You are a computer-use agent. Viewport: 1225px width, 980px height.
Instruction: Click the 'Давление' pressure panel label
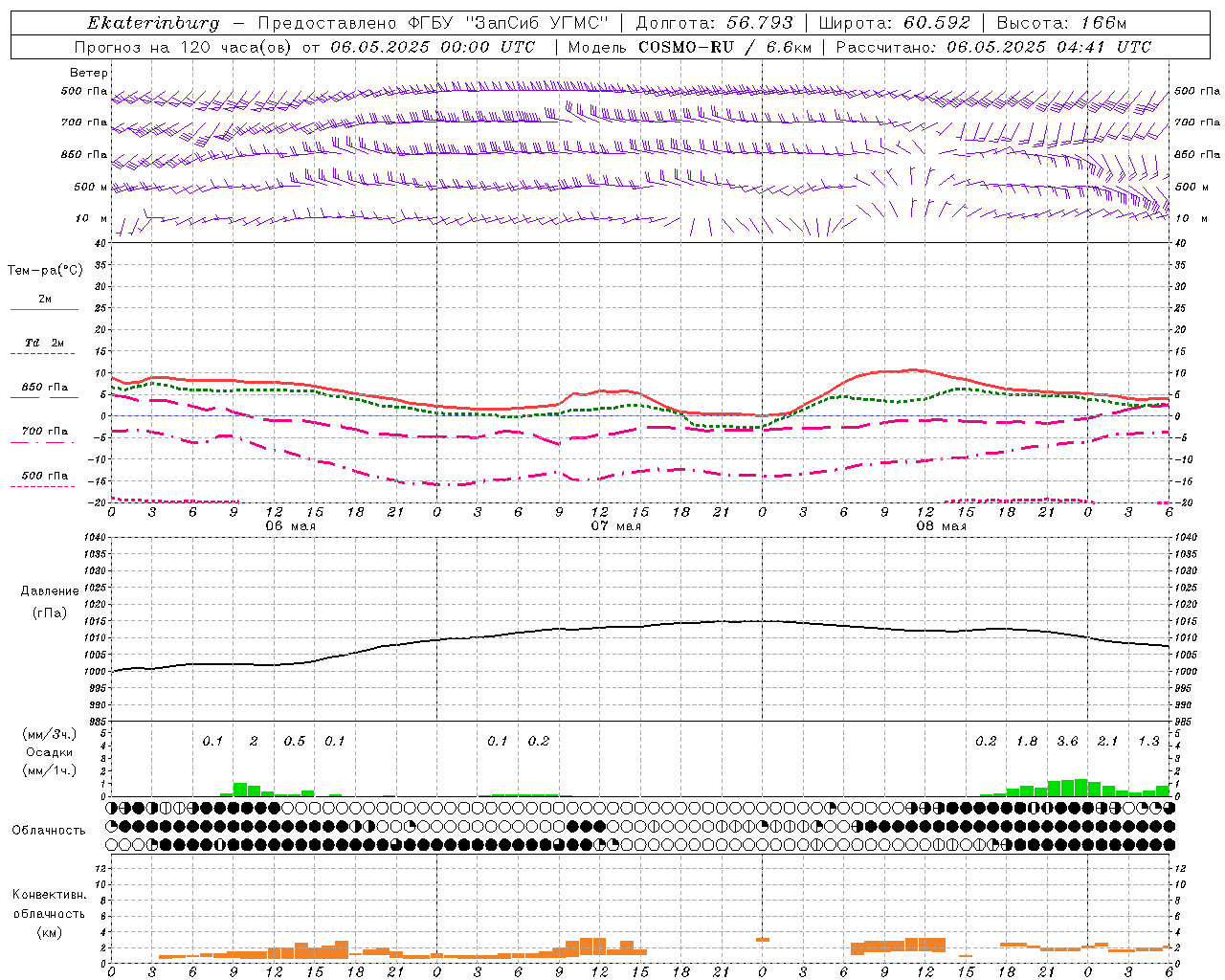coord(50,591)
